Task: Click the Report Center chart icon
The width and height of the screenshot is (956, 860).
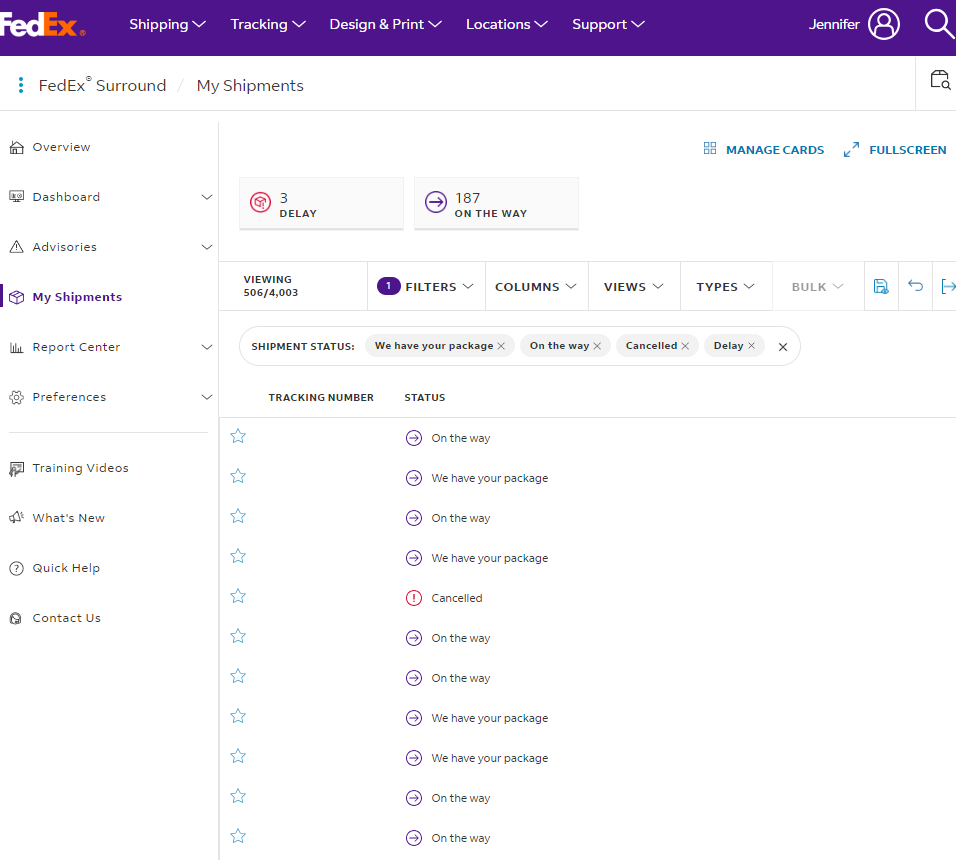Action: (16, 347)
